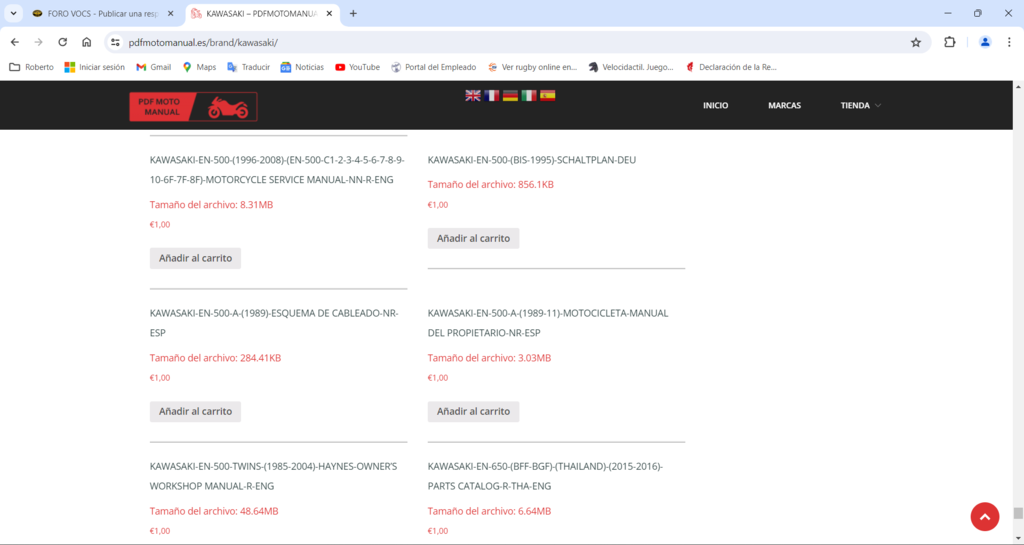
Task: View site information icon in address bar
Action: (x=116, y=42)
